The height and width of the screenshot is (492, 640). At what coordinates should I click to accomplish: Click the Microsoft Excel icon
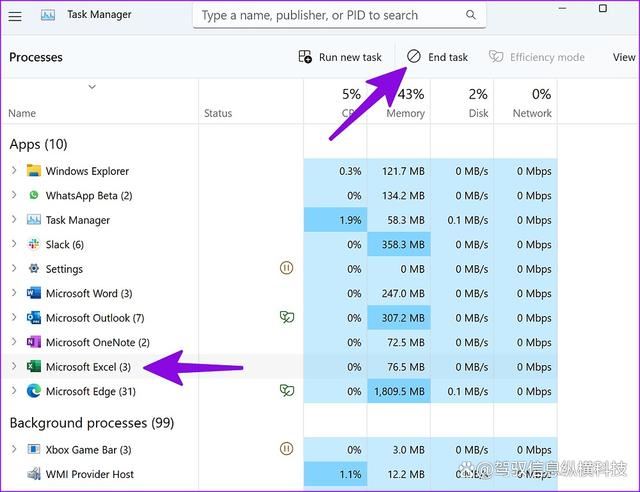click(x=33, y=366)
